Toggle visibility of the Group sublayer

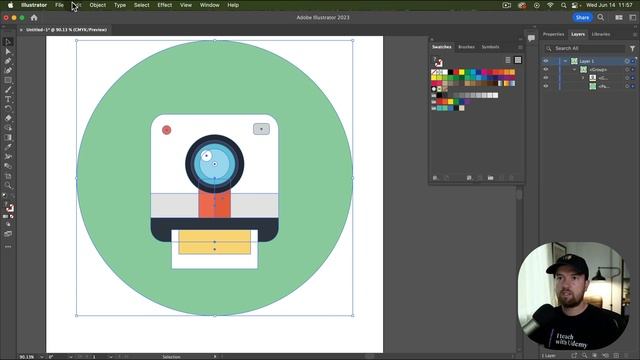pyautogui.click(x=546, y=69)
